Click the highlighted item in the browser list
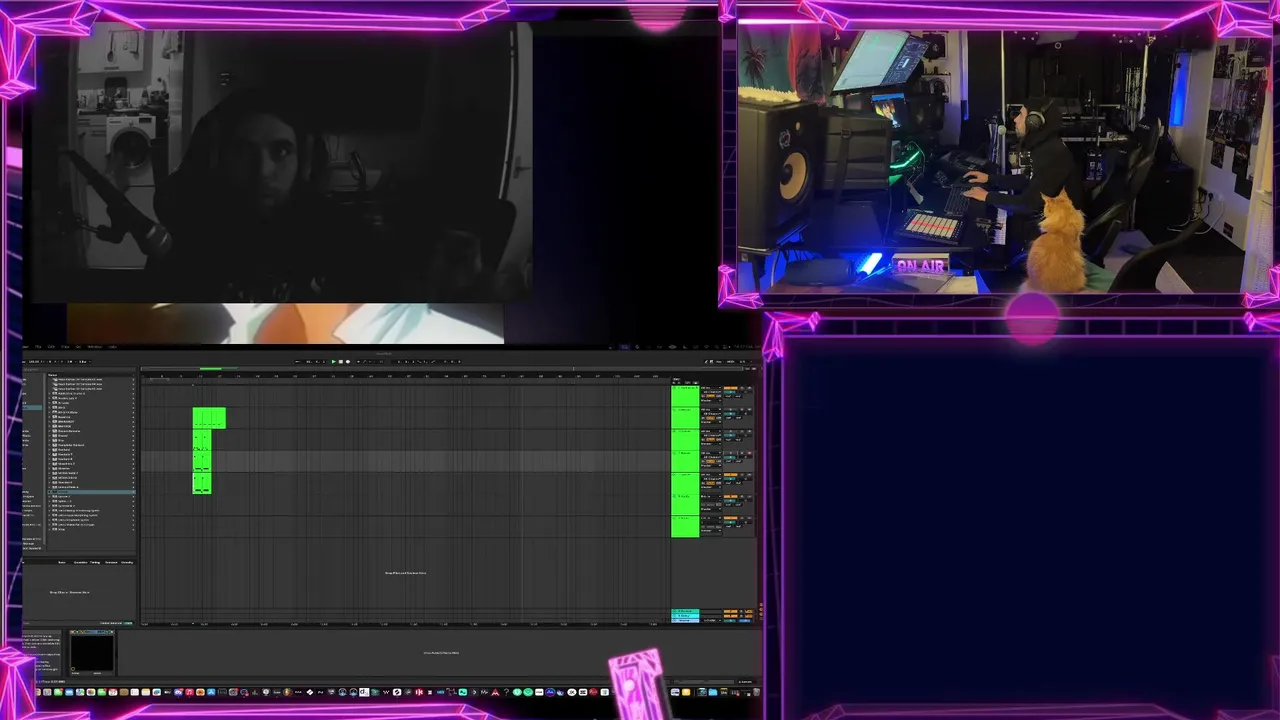This screenshot has width=1280, height=720. (91, 492)
